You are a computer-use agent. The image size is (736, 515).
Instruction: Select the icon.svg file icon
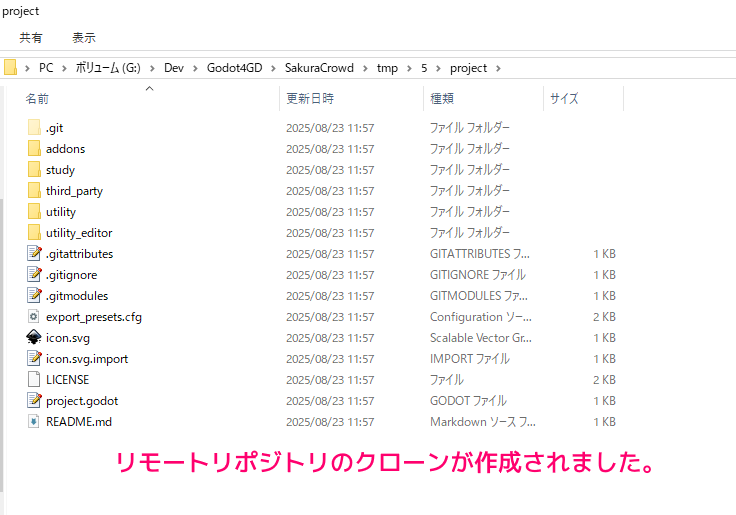click(34, 338)
